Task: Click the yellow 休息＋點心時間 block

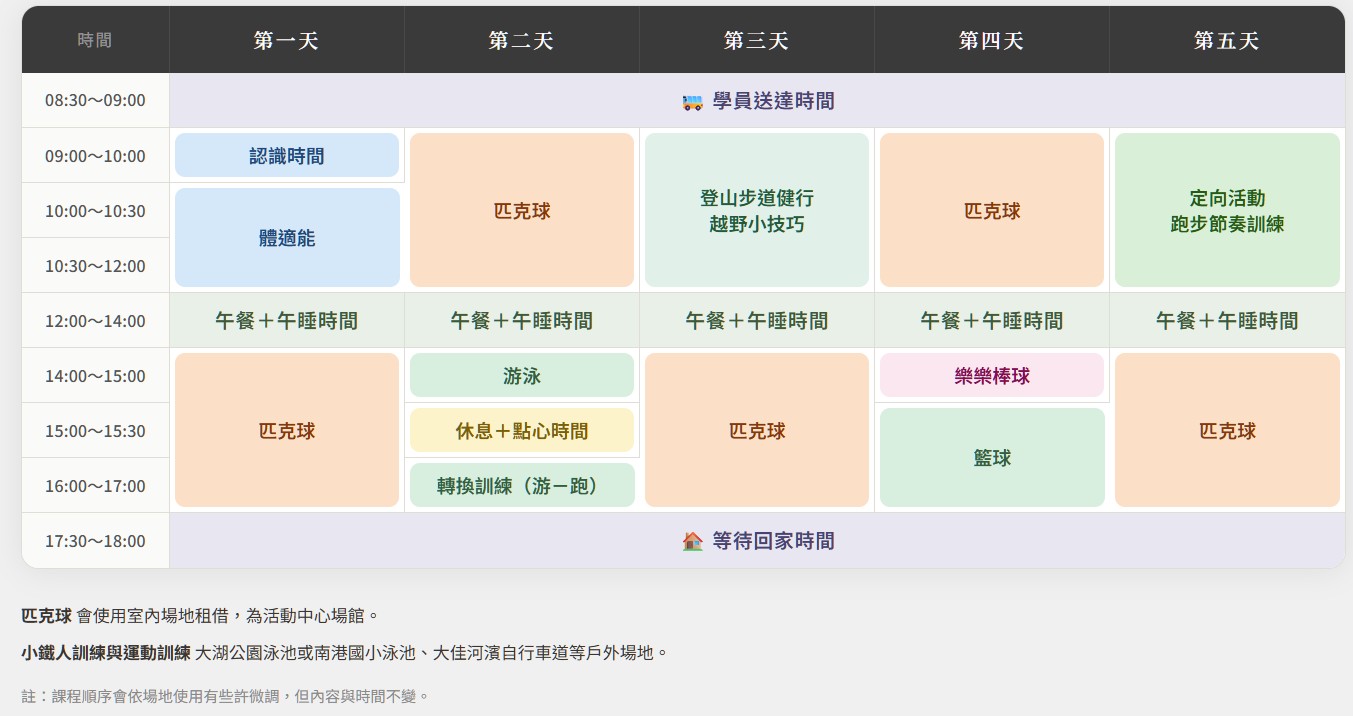Action: coord(521,431)
